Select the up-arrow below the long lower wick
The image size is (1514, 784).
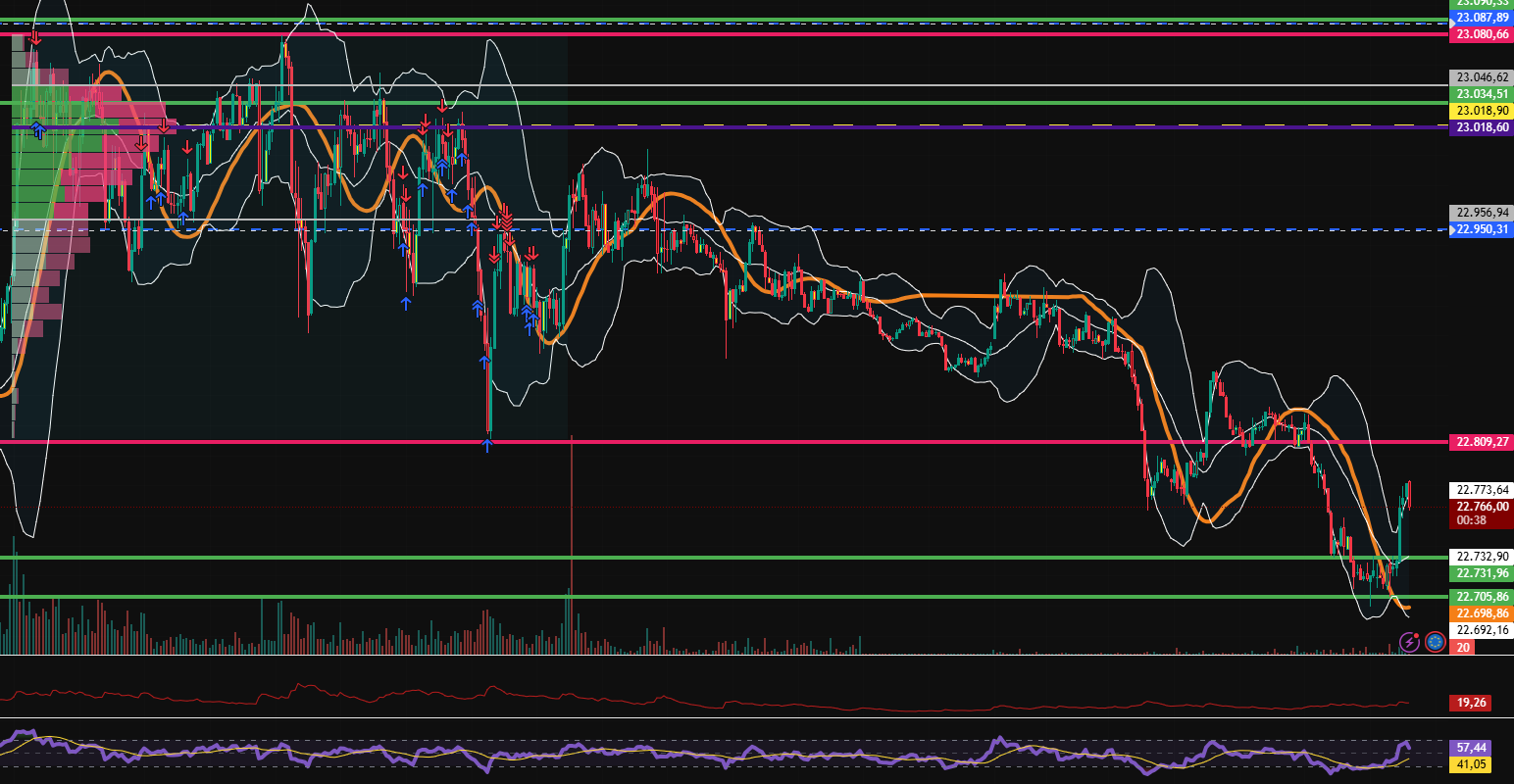point(485,447)
